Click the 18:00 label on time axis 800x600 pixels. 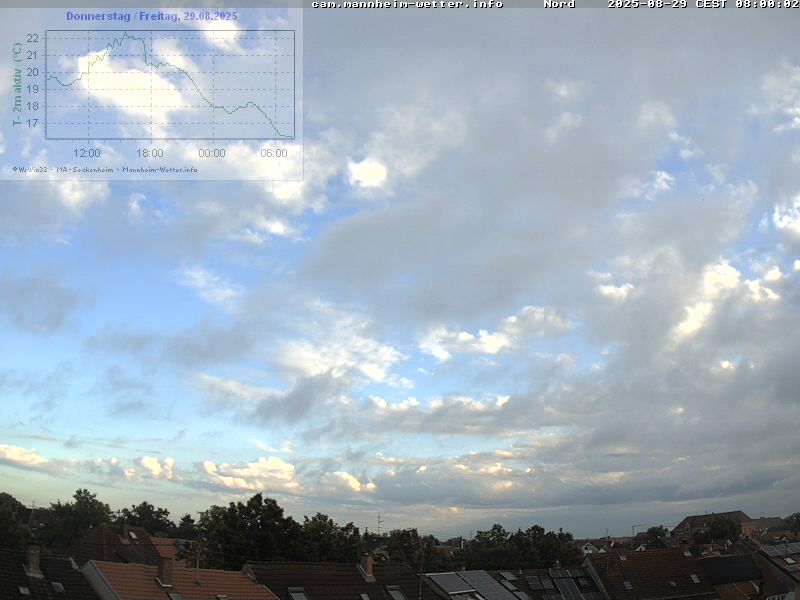[150, 153]
